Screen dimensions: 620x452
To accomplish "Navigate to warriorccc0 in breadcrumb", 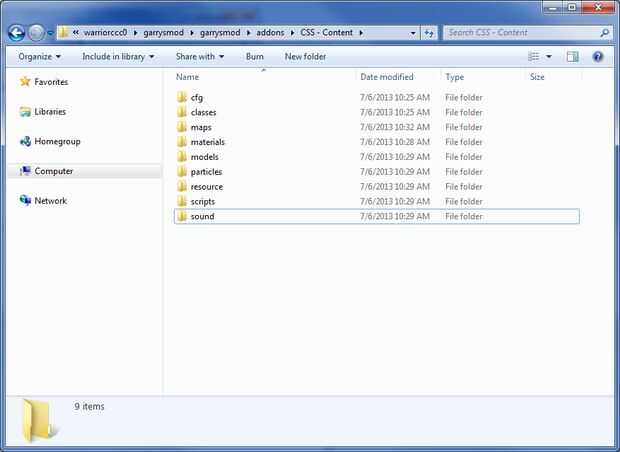I will 105,32.
